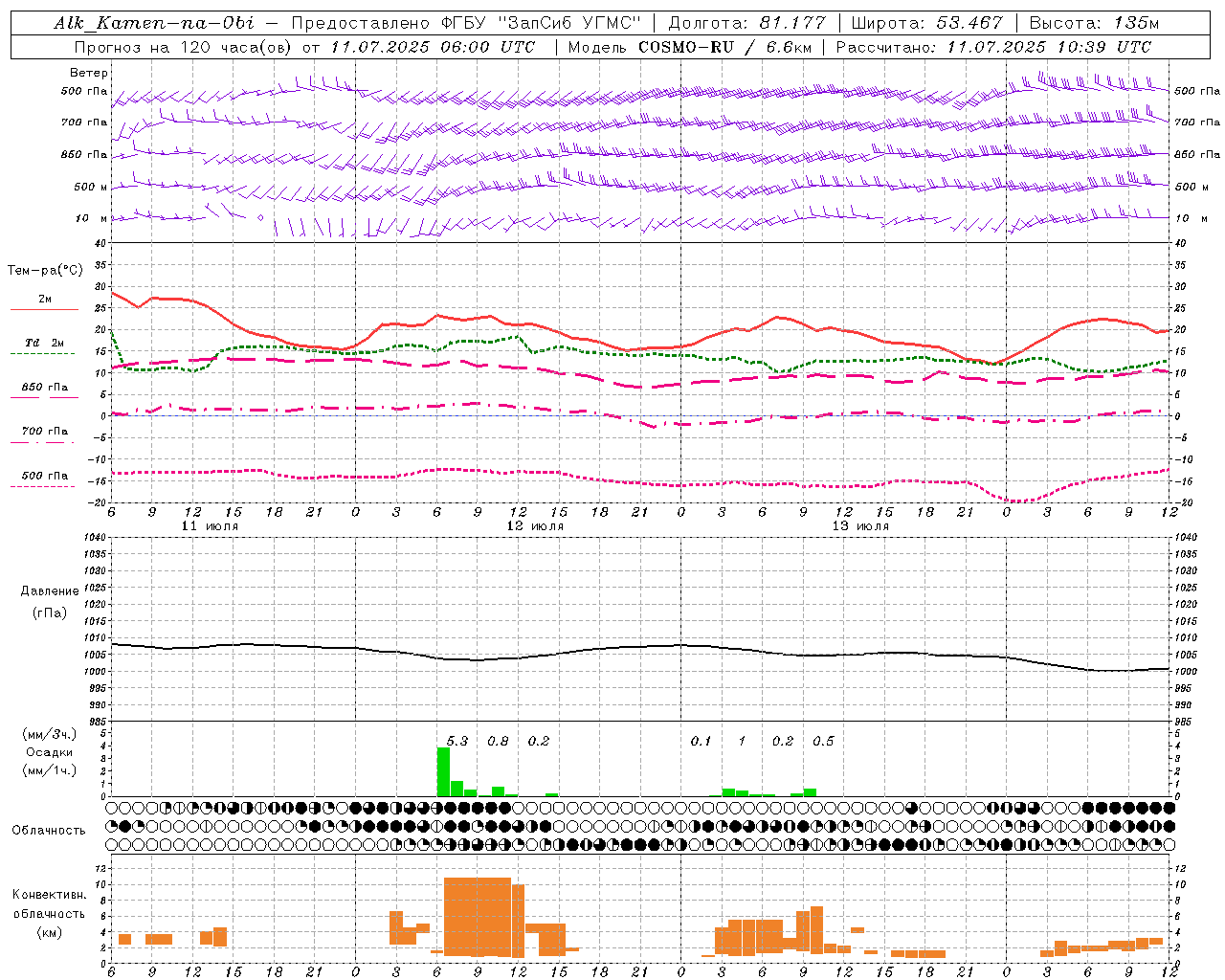
Task: Click the 12 июля date label
Action: [535, 526]
